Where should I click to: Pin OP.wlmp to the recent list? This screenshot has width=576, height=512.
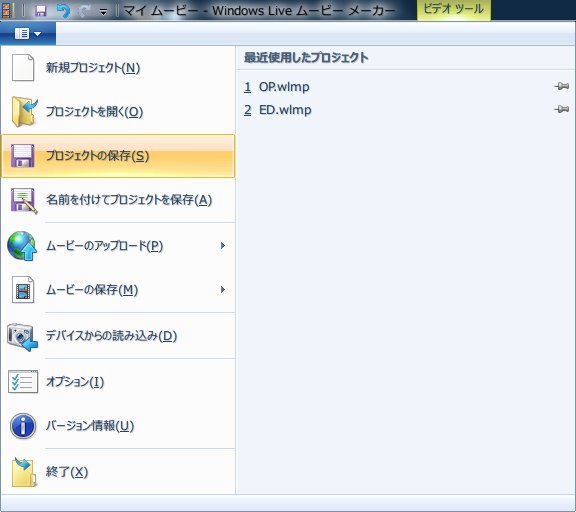coord(561,86)
